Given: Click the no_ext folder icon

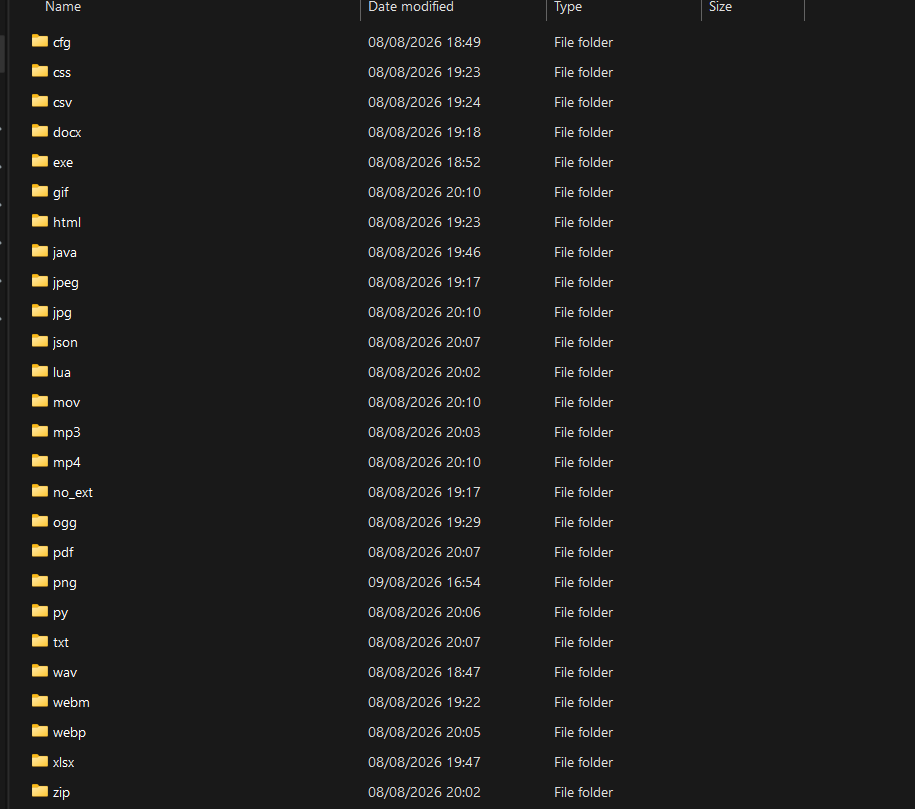Looking at the screenshot, I should [x=40, y=491].
